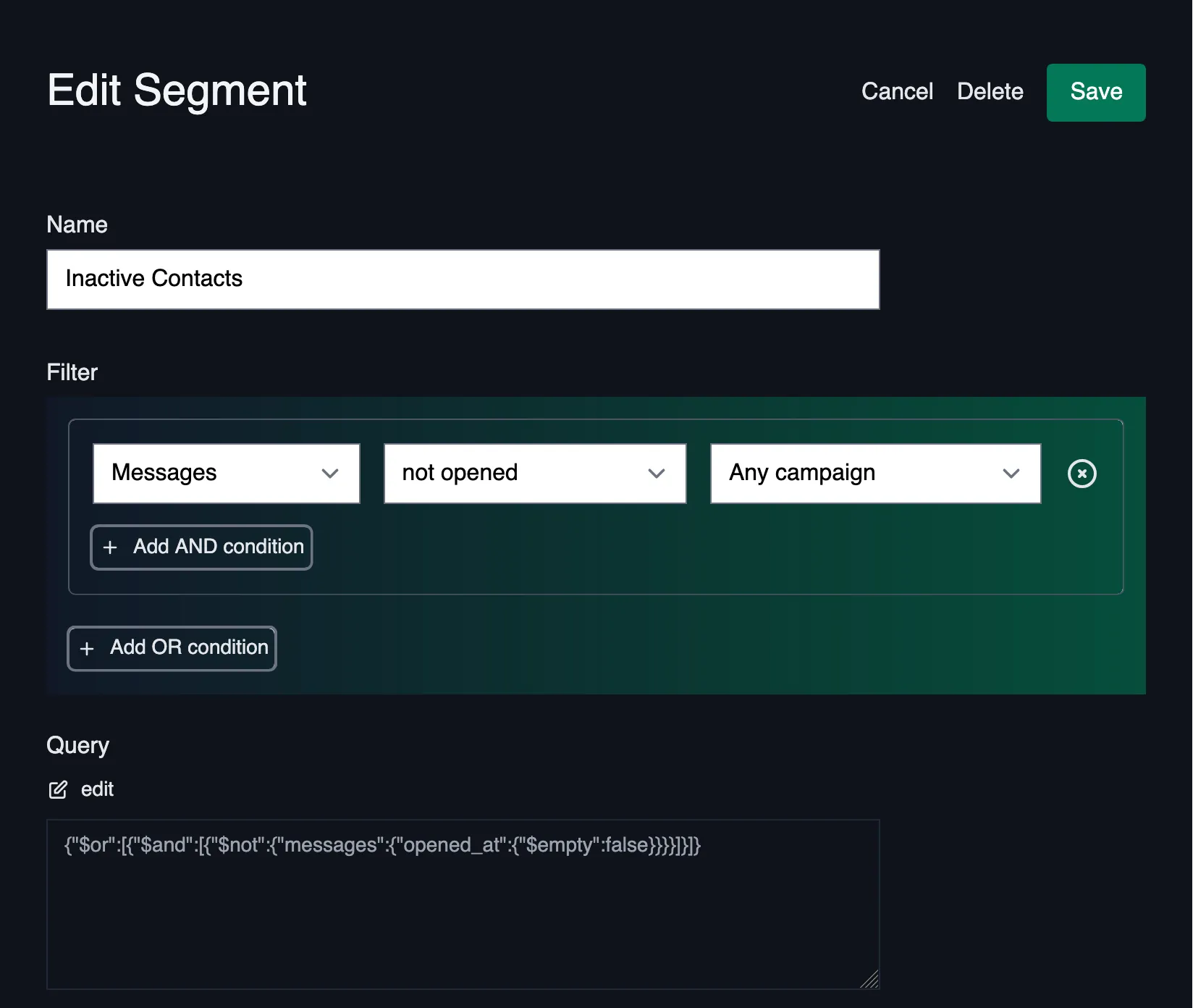The image size is (1193, 1008).
Task: Click the chevron arrow in not opened dropdown
Action: point(657,474)
